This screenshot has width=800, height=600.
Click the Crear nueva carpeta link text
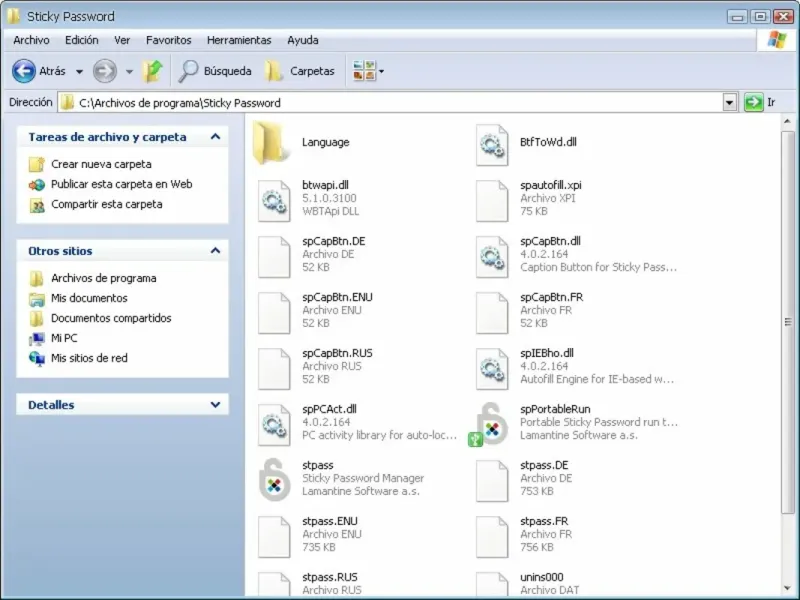[x=102, y=164]
